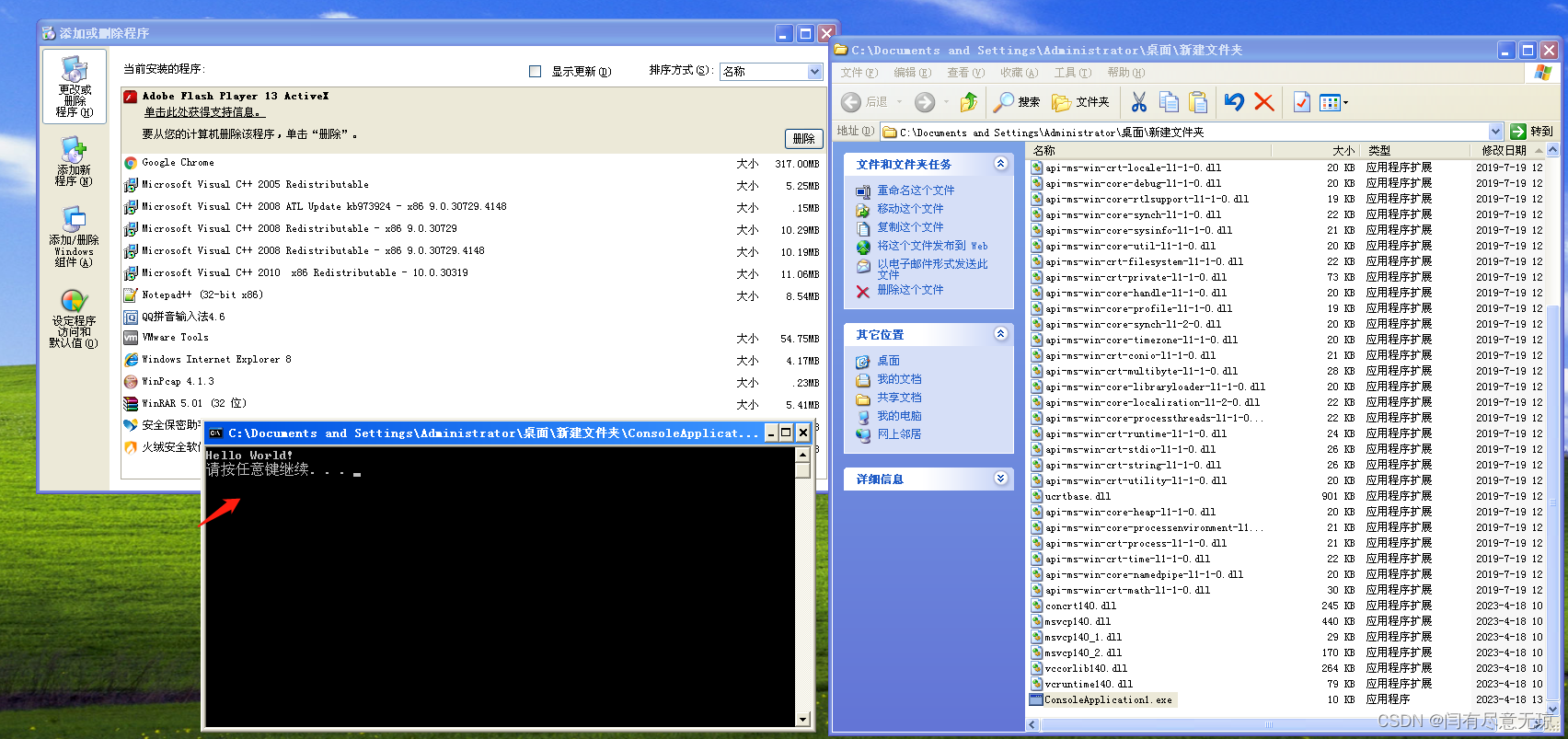The height and width of the screenshot is (739, 1568).
Task: Select vcruntime140.dll file
Action: 1081,684
